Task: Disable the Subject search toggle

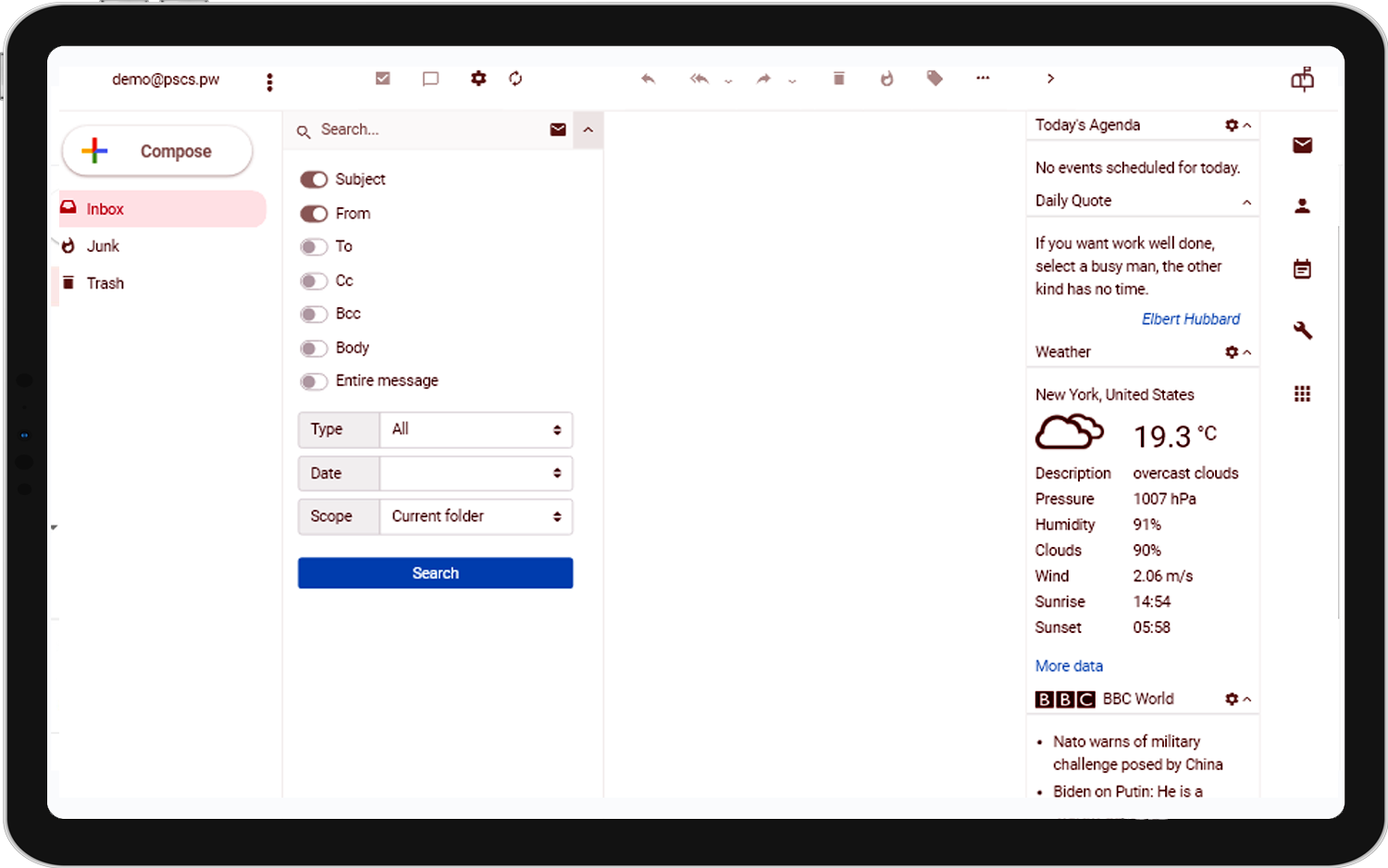Action: tap(314, 180)
